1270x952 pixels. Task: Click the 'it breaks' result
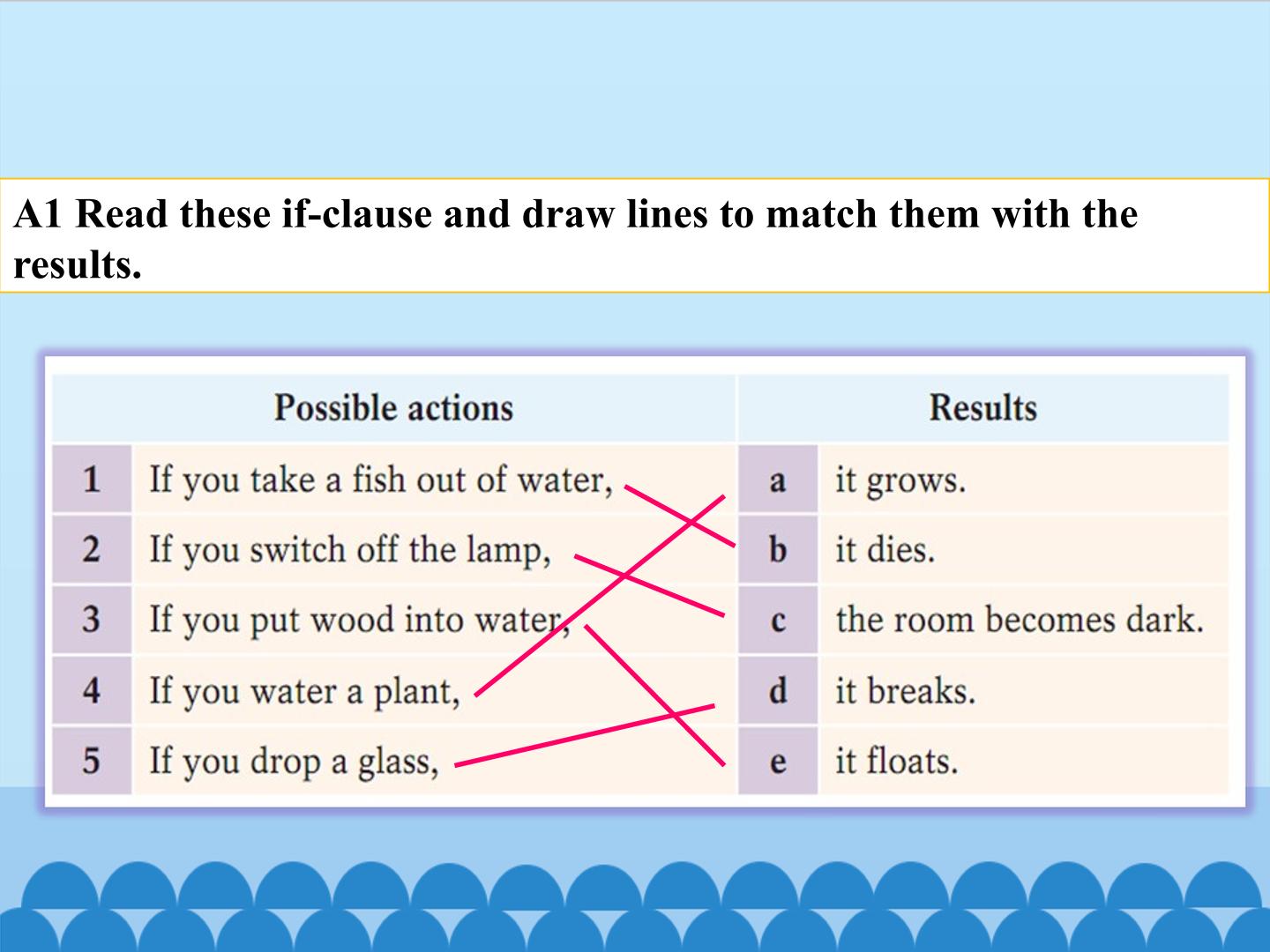(x=906, y=690)
